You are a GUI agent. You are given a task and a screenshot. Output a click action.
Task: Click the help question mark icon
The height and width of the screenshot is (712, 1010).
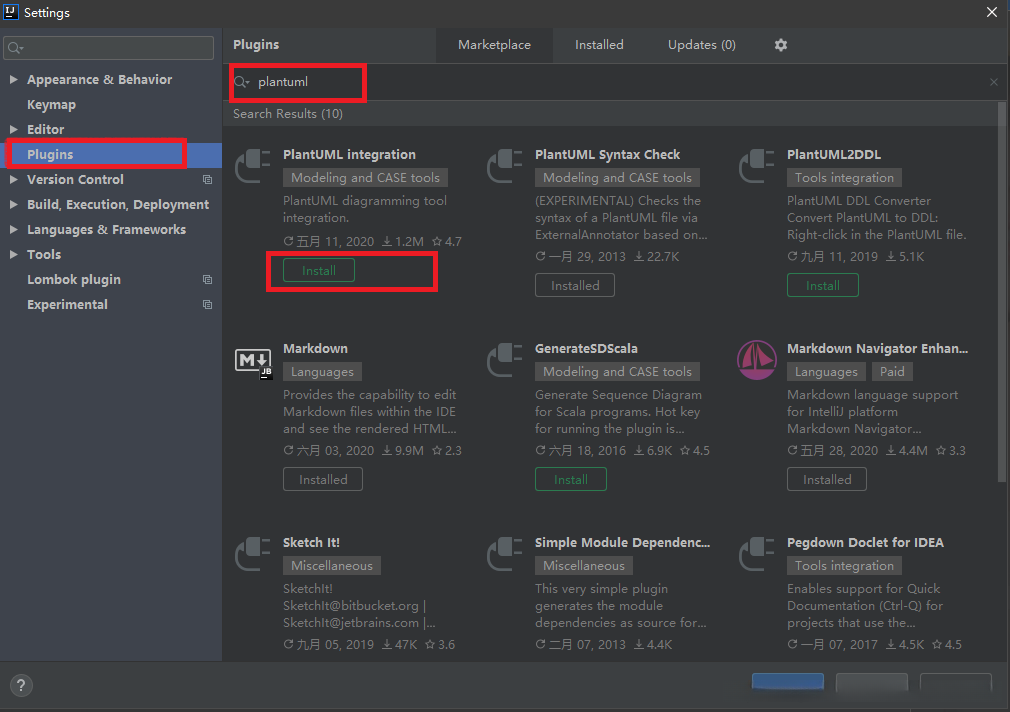(21, 686)
